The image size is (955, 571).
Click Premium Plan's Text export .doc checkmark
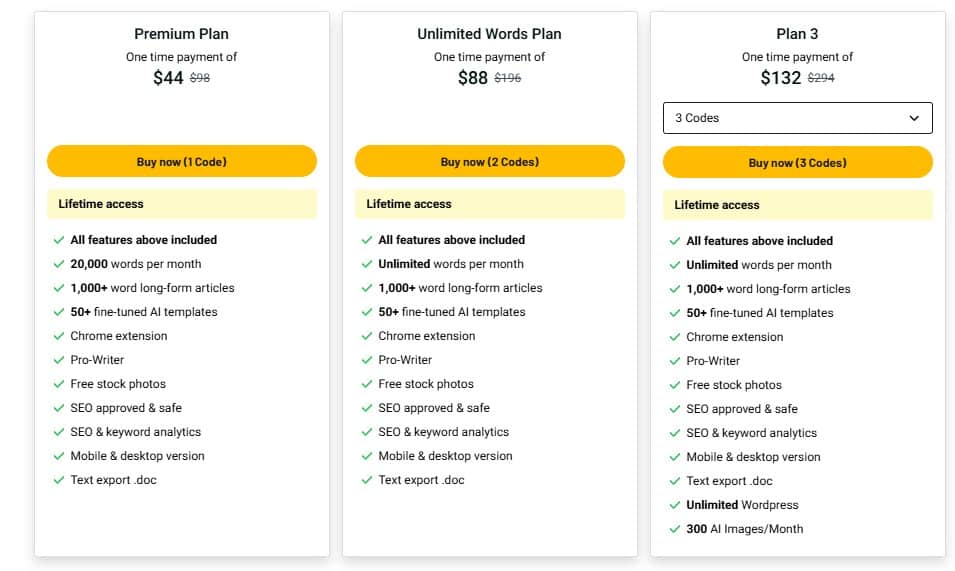59,480
